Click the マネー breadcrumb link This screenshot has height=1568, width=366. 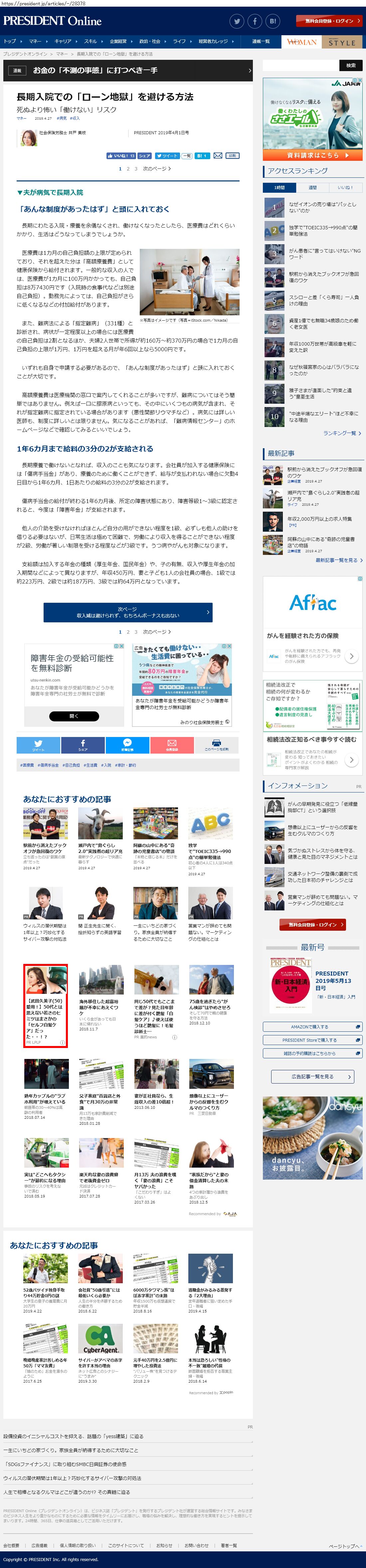click(x=62, y=54)
